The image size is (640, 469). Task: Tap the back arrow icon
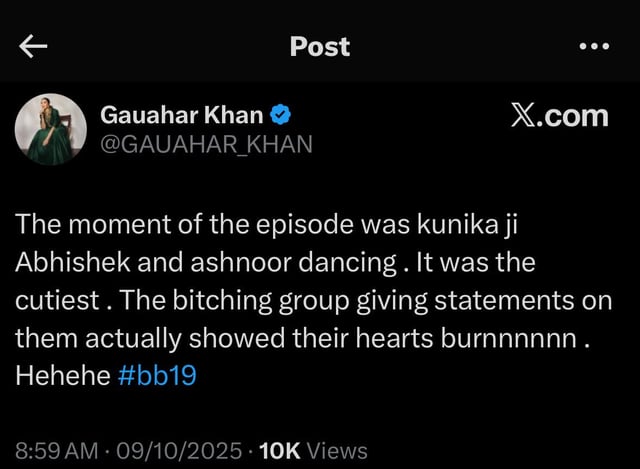pos(35,47)
